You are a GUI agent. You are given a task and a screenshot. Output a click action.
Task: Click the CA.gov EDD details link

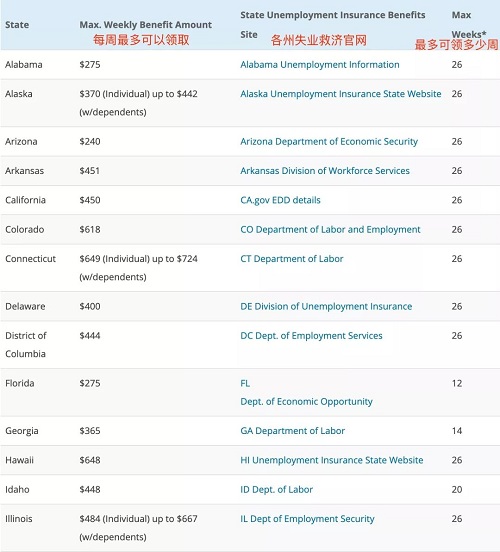(280, 200)
